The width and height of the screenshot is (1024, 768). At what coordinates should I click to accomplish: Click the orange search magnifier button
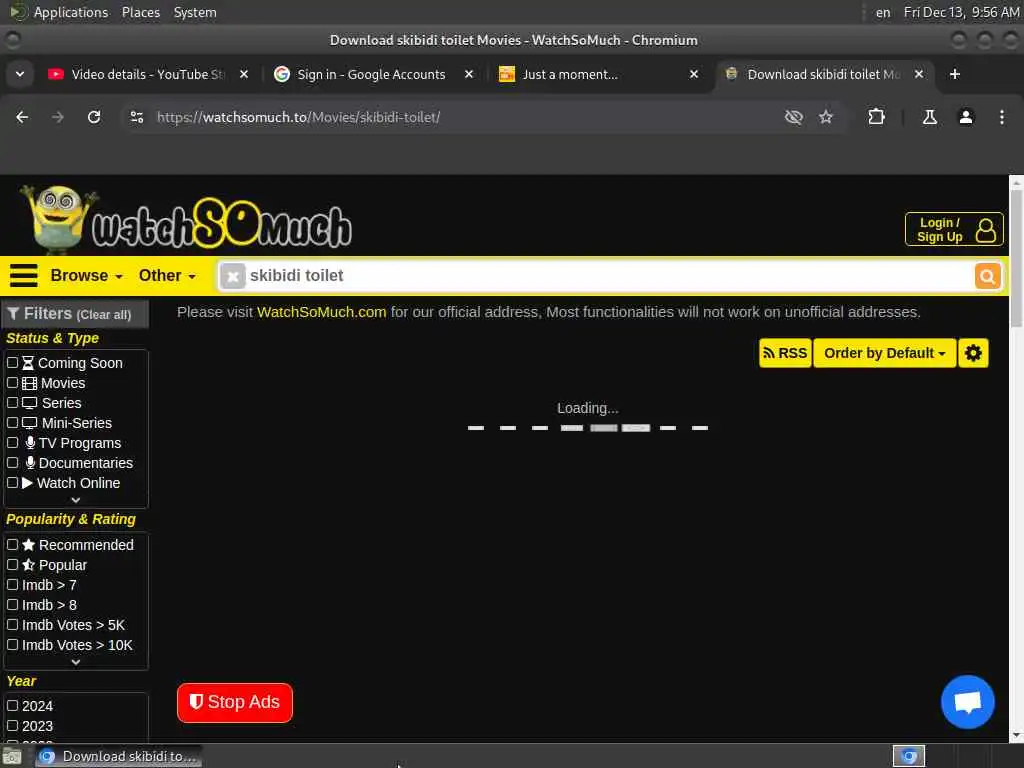[987, 276]
